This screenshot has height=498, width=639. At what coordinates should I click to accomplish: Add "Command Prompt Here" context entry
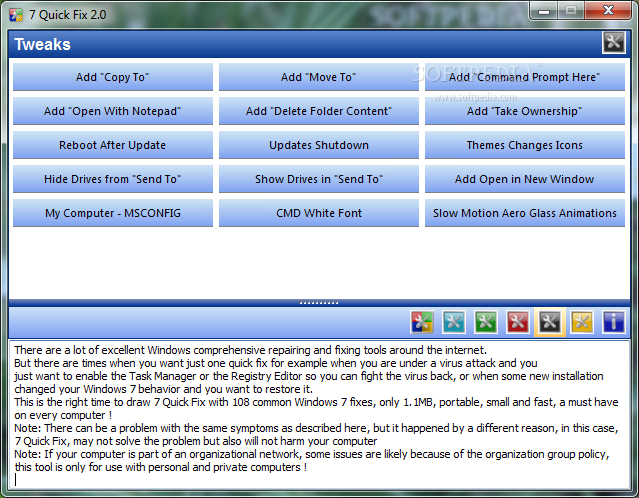tap(524, 77)
